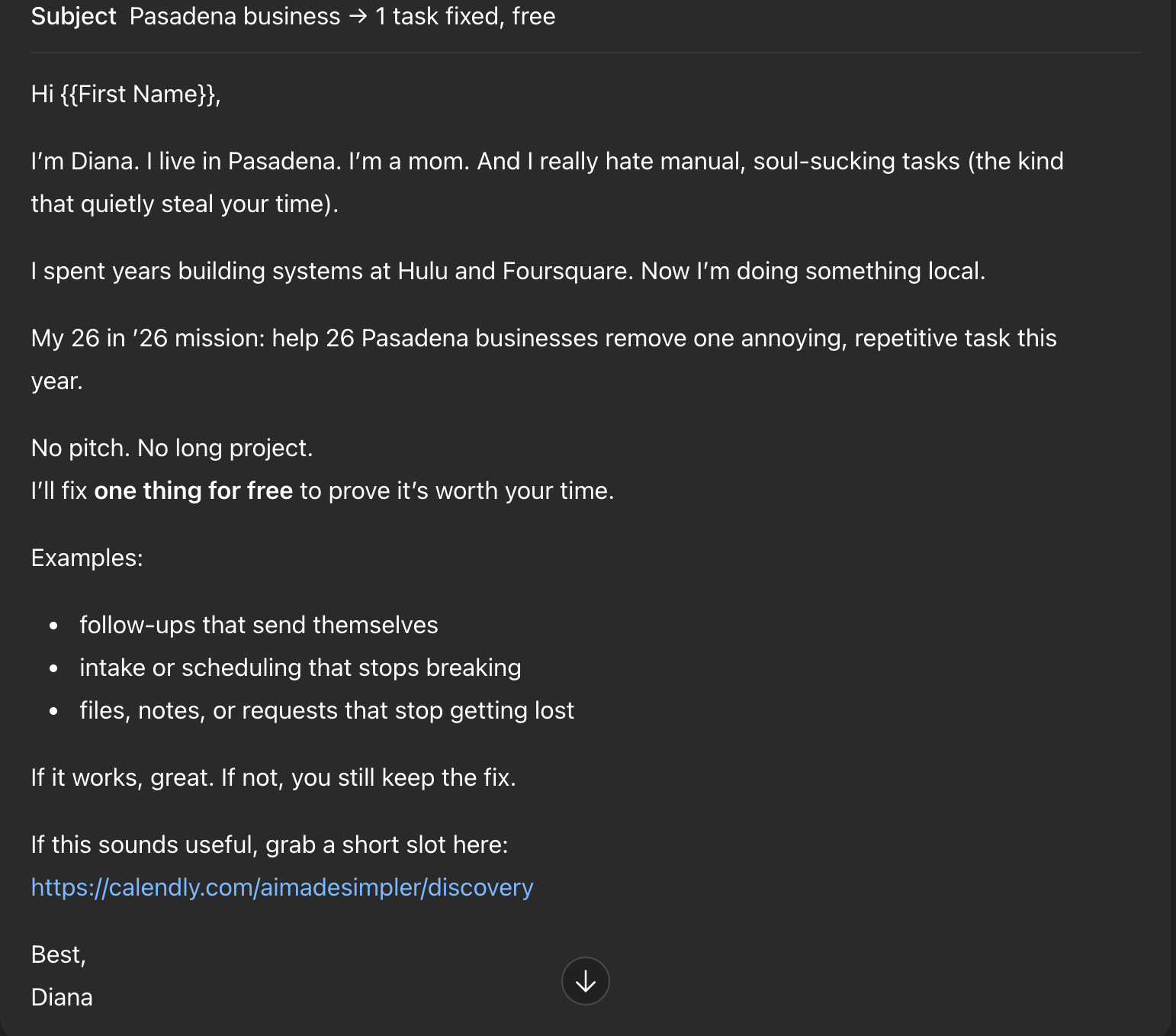Click the 'Examples:' heading line
Image resolution: width=1176 pixels, height=1036 pixels.
[x=87, y=558]
